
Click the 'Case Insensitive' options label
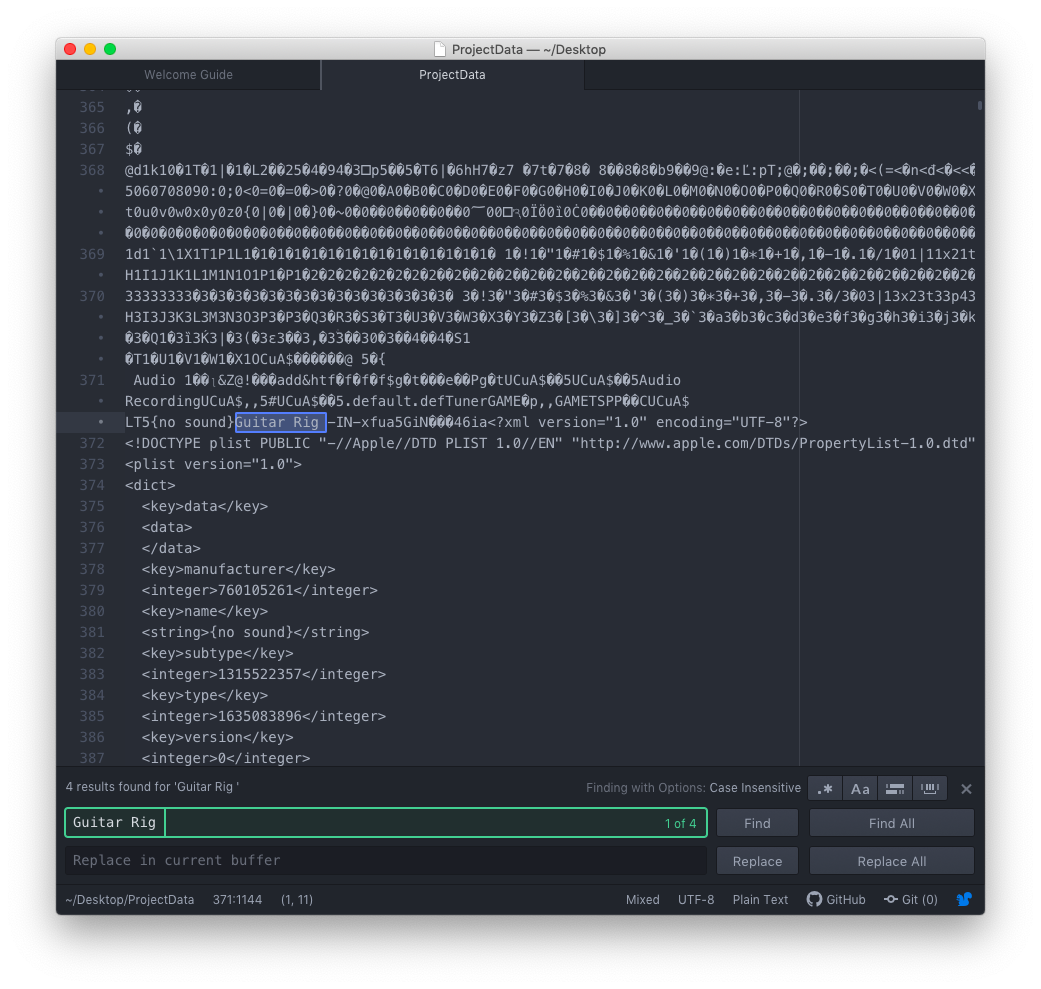[755, 788]
